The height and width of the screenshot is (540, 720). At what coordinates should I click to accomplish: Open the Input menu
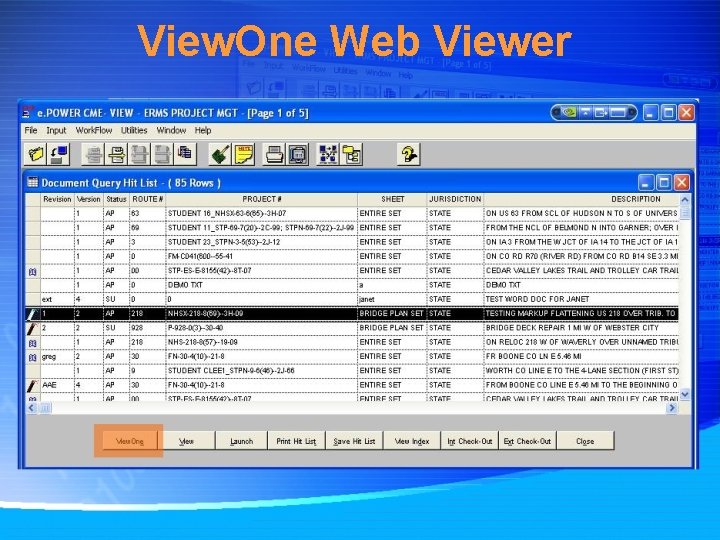[56, 130]
